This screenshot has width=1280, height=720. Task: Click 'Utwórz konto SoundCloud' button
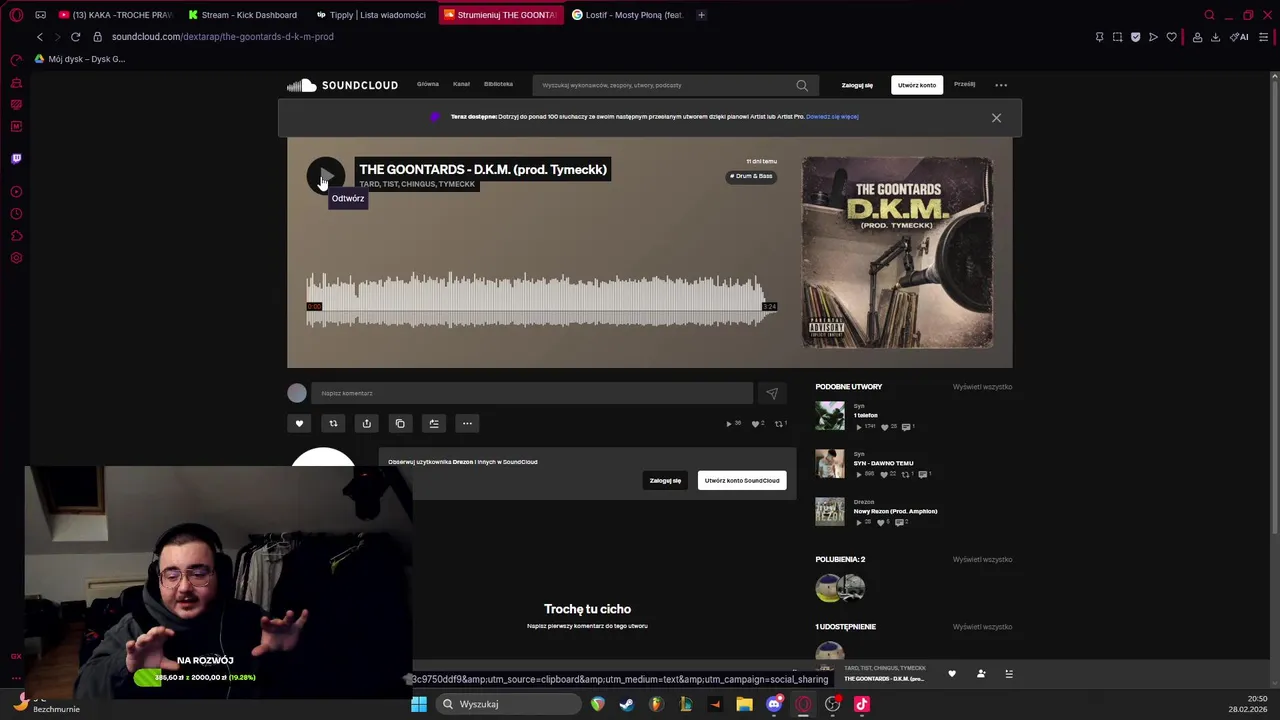pyautogui.click(x=742, y=480)
